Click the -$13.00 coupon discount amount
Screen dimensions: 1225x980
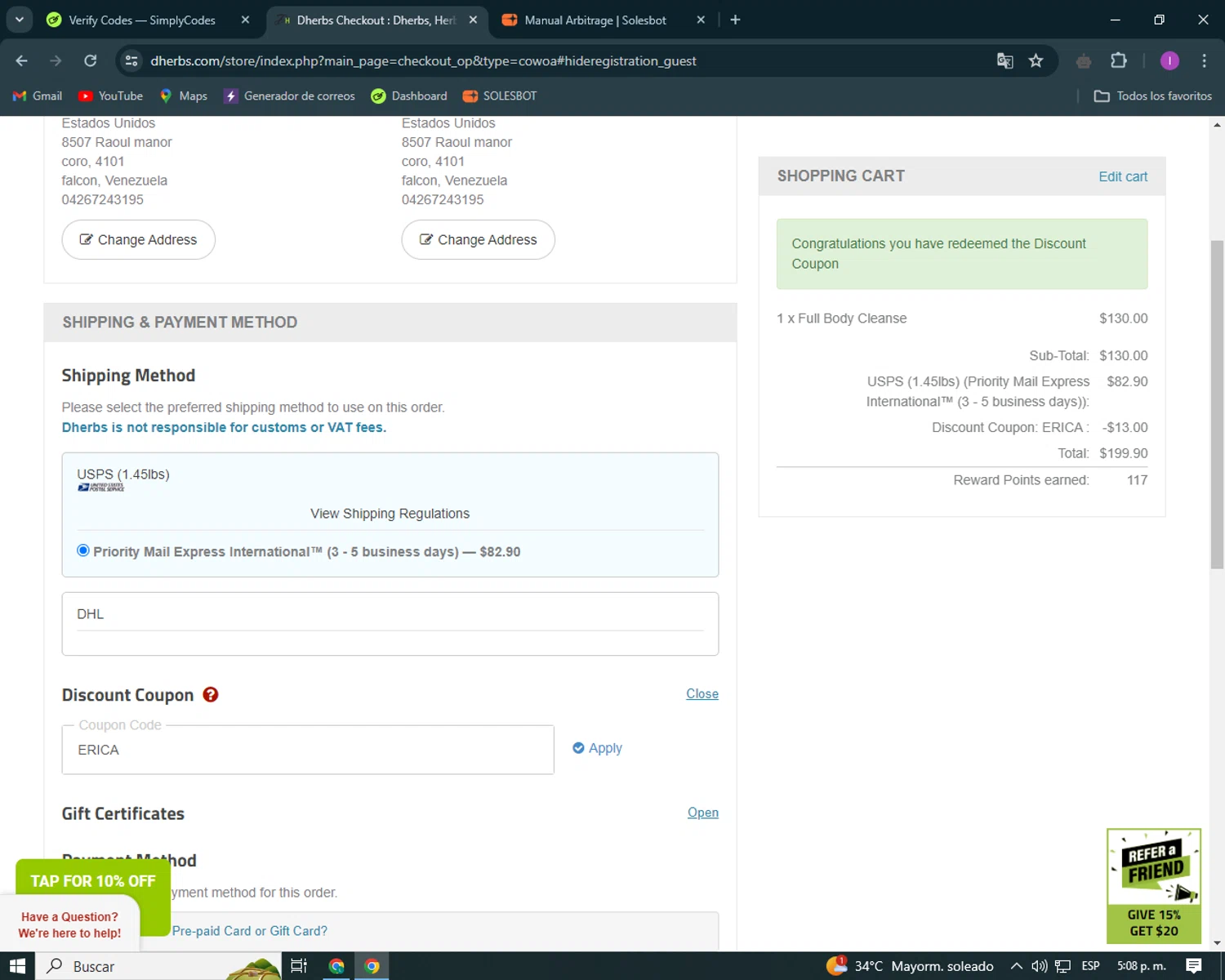click(x=1125, y=427)
